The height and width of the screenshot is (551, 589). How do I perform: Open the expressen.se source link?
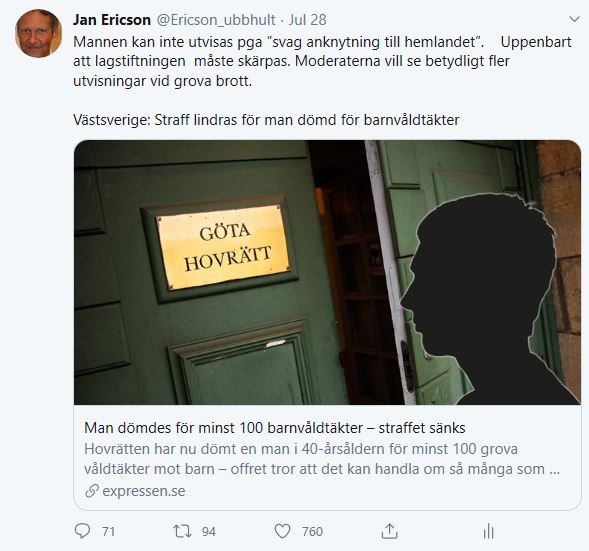tap(143, 491)
